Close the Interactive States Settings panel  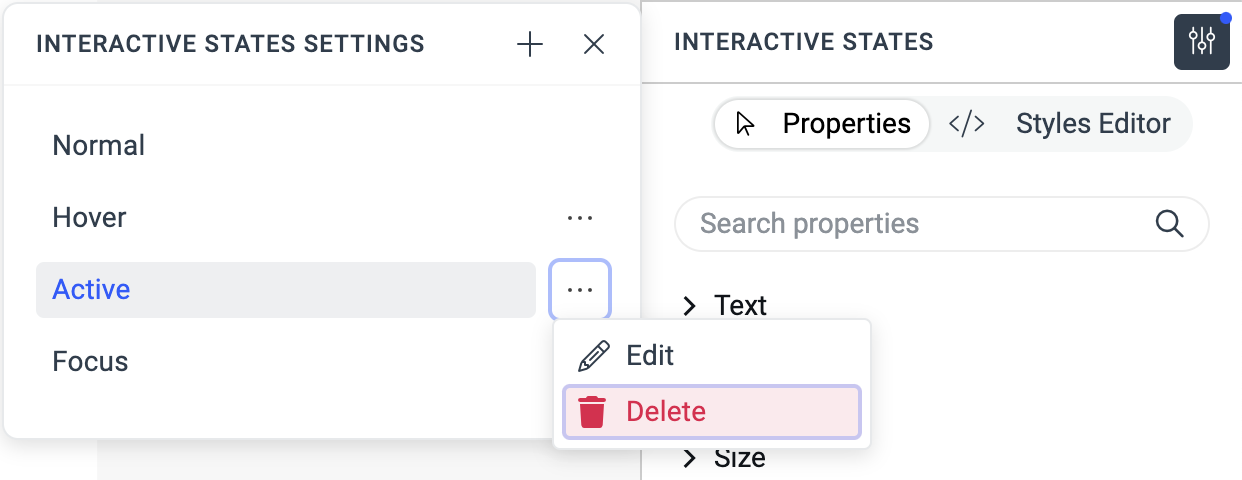pyautogui.click(x=594, y=44)
